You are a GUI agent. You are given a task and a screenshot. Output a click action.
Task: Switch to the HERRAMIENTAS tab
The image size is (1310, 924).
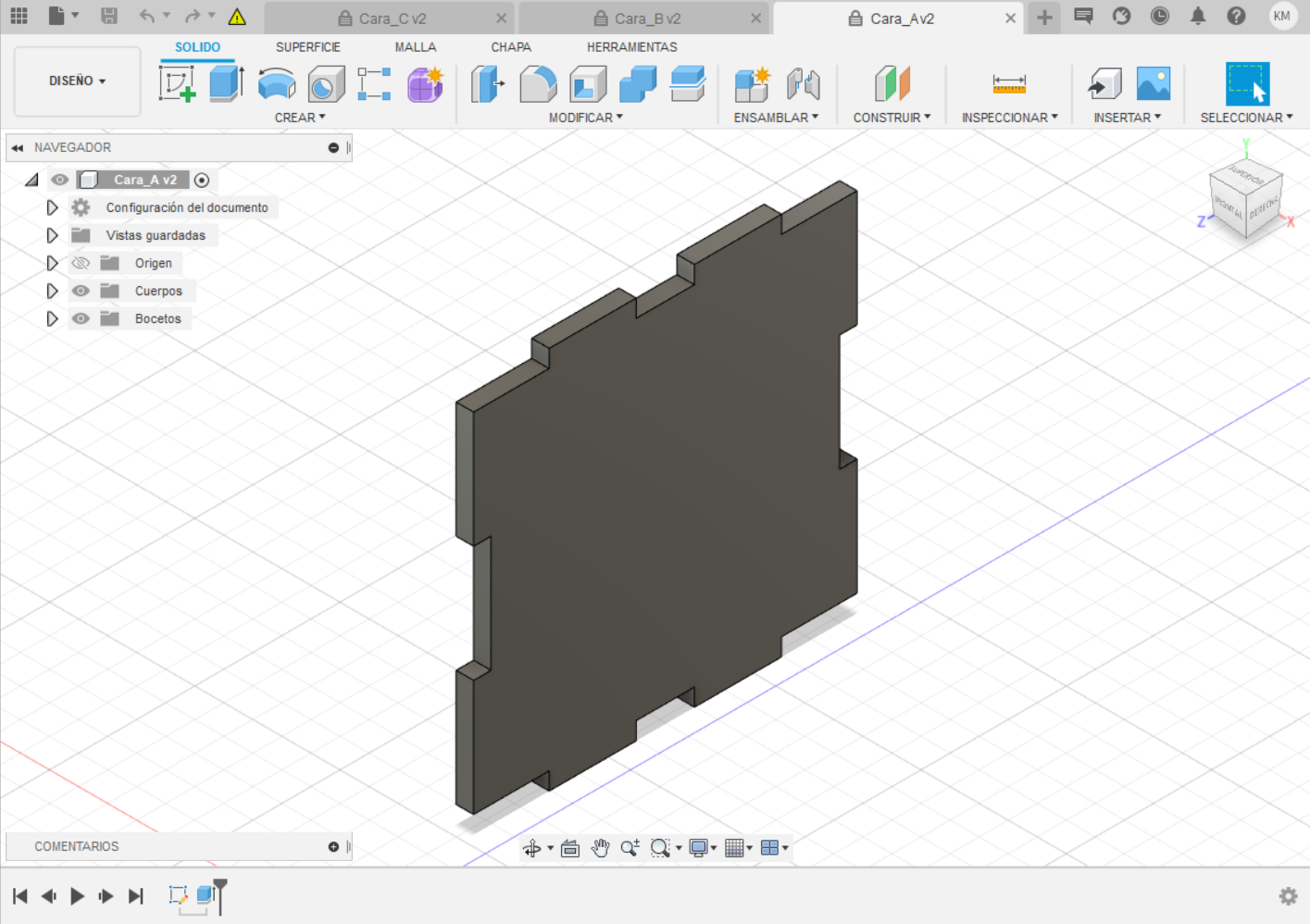click(632, 47)
